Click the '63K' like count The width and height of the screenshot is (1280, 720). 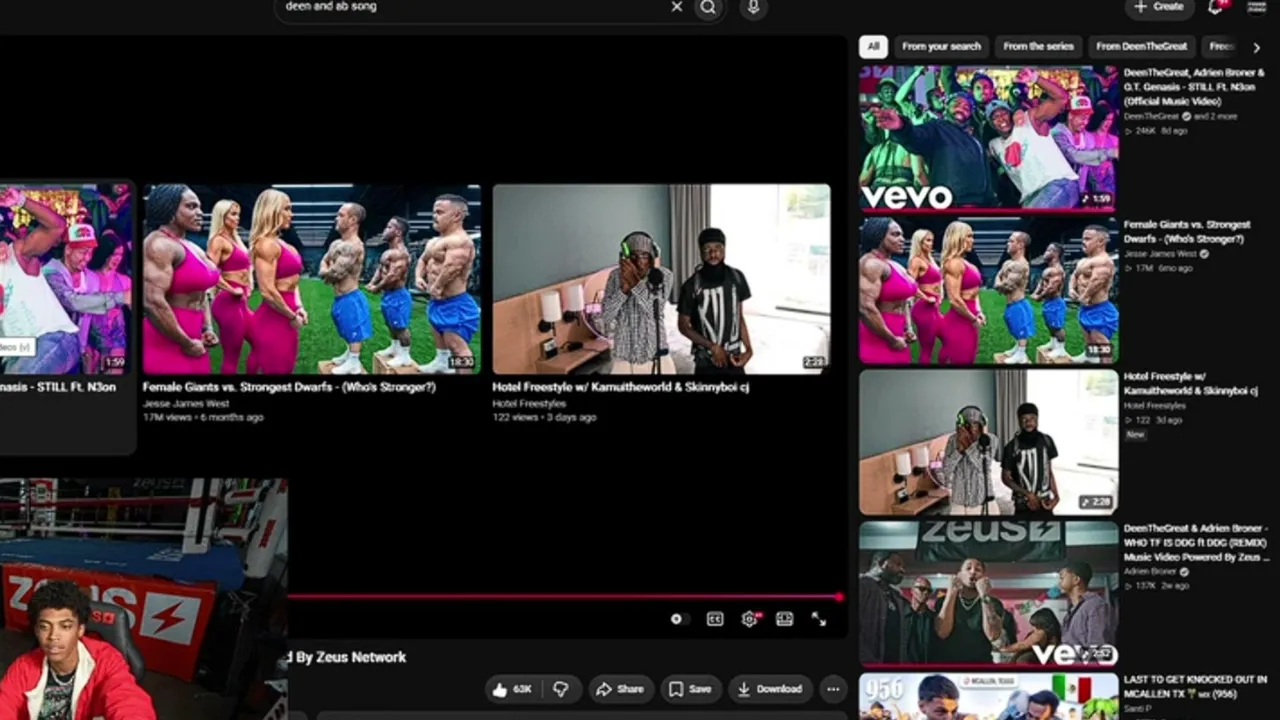click(x=522, y=689)
